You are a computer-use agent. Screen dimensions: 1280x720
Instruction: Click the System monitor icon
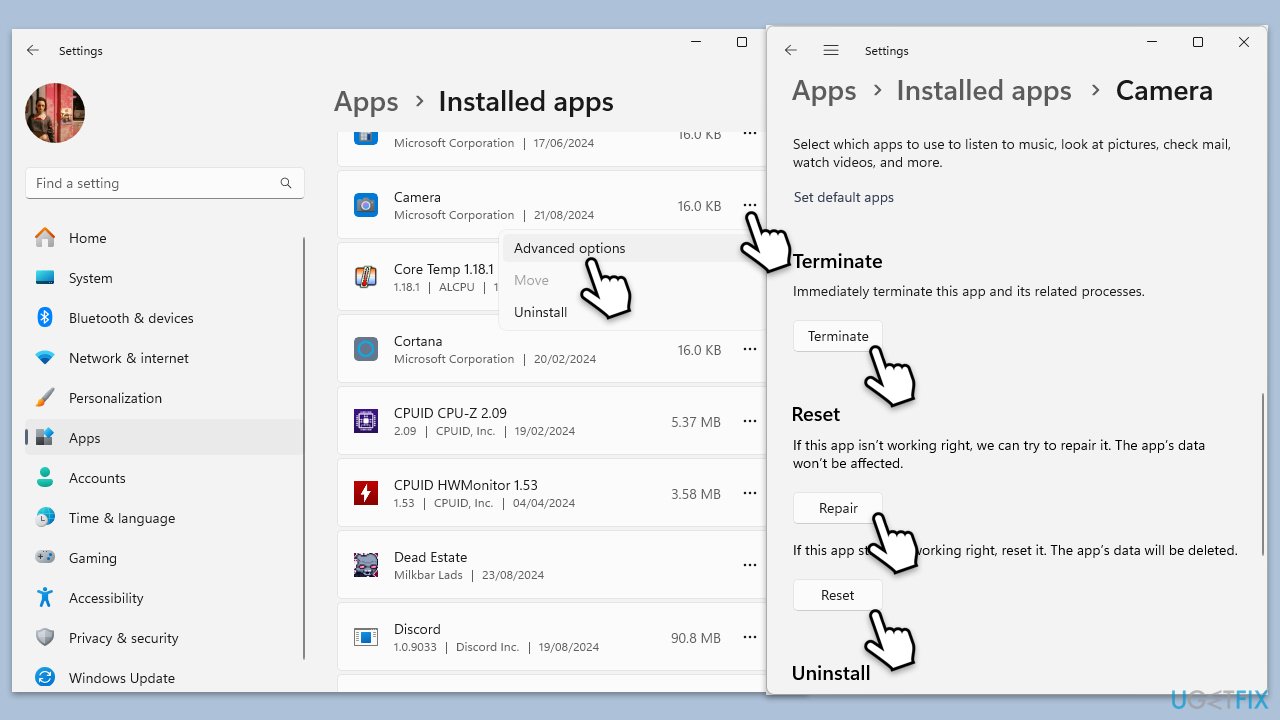[x=45, y=278]
